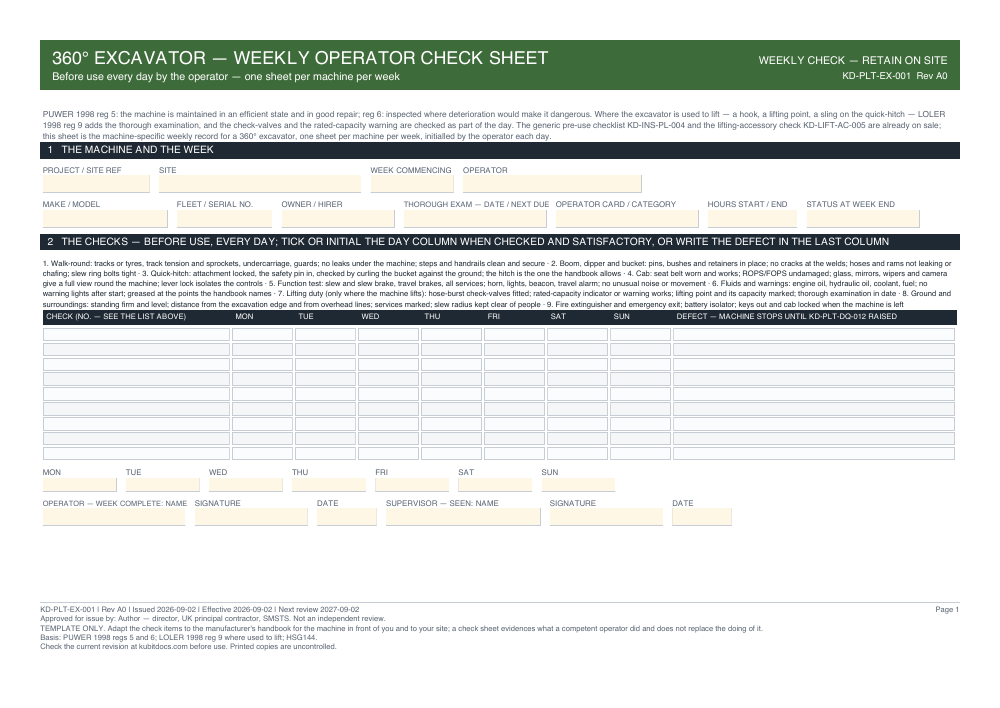Click the Thorough Exam date field

[x=475, y=218]
